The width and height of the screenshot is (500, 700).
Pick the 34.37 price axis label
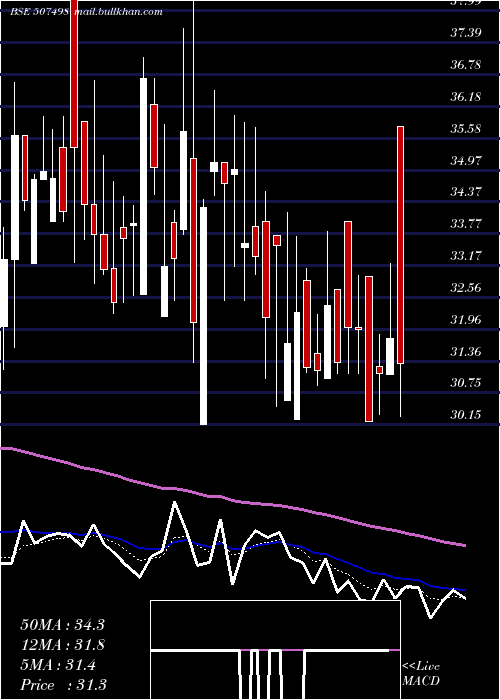[465, 192]
